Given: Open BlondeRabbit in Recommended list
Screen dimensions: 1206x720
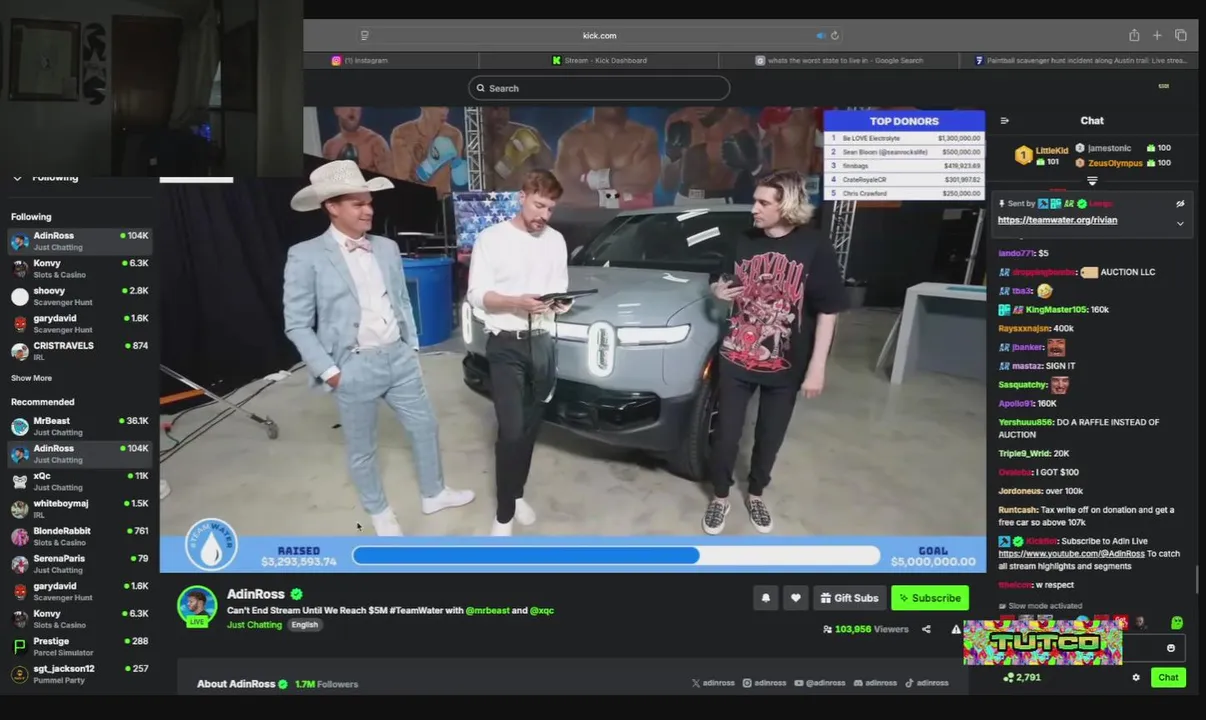Looking at the screenshot, I should click(80, 536).
